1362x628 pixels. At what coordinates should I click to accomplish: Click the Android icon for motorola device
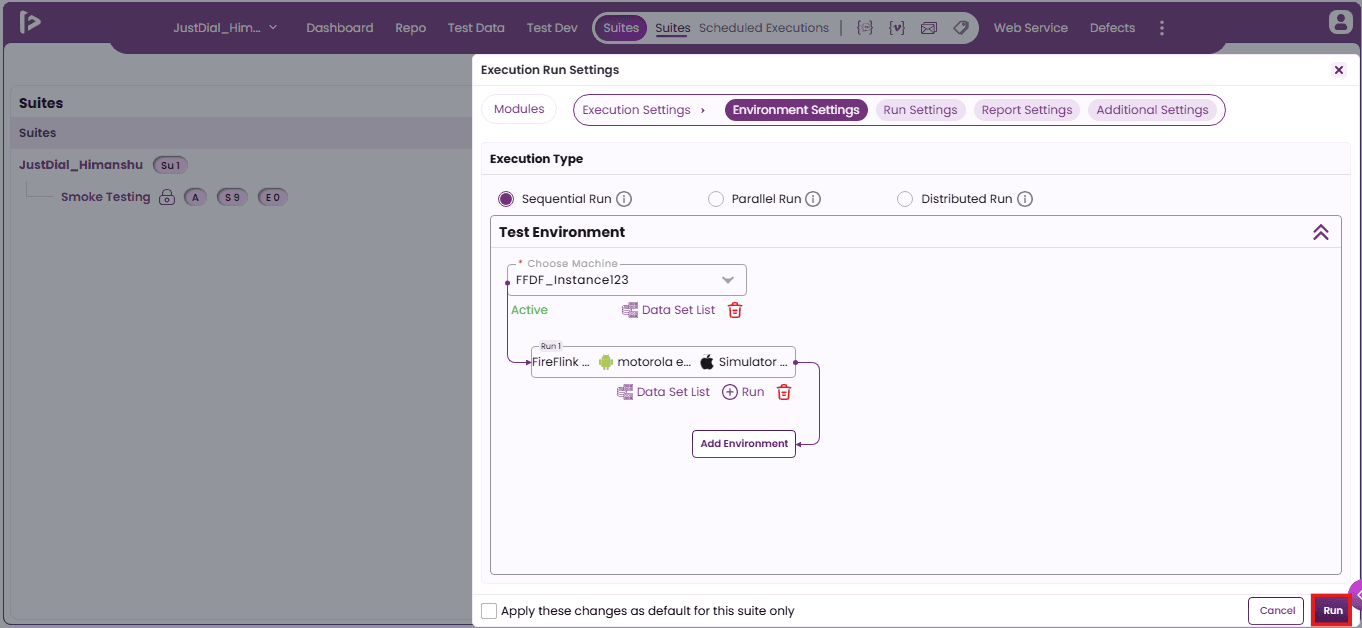(x=606, y=362)
